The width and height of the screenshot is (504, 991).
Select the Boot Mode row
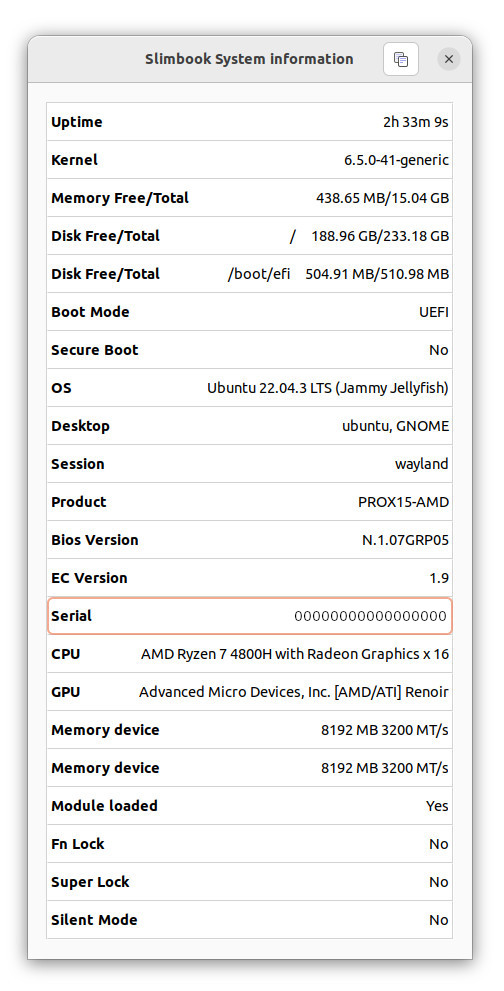click(250, 312)
